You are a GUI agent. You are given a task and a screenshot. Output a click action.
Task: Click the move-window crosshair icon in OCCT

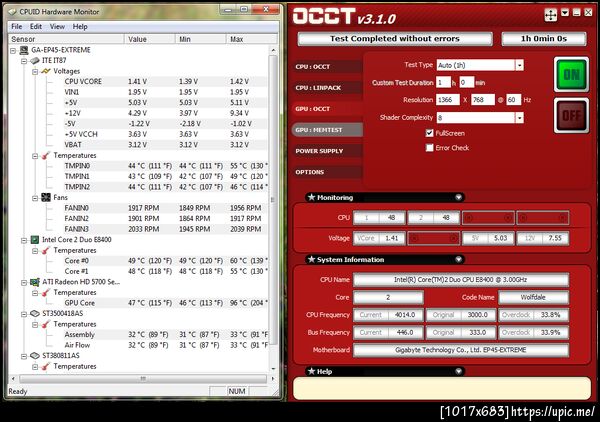tap(551, 15)
